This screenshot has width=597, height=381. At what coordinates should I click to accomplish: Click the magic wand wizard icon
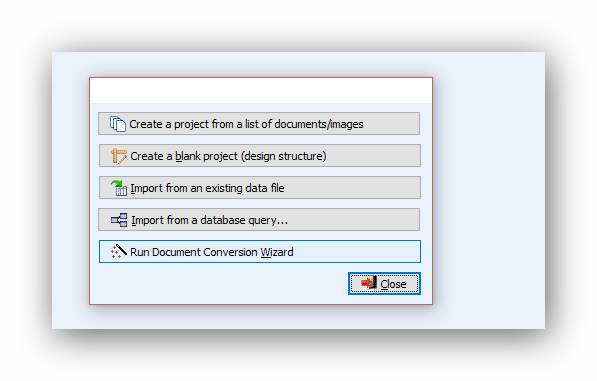(119, 252)
